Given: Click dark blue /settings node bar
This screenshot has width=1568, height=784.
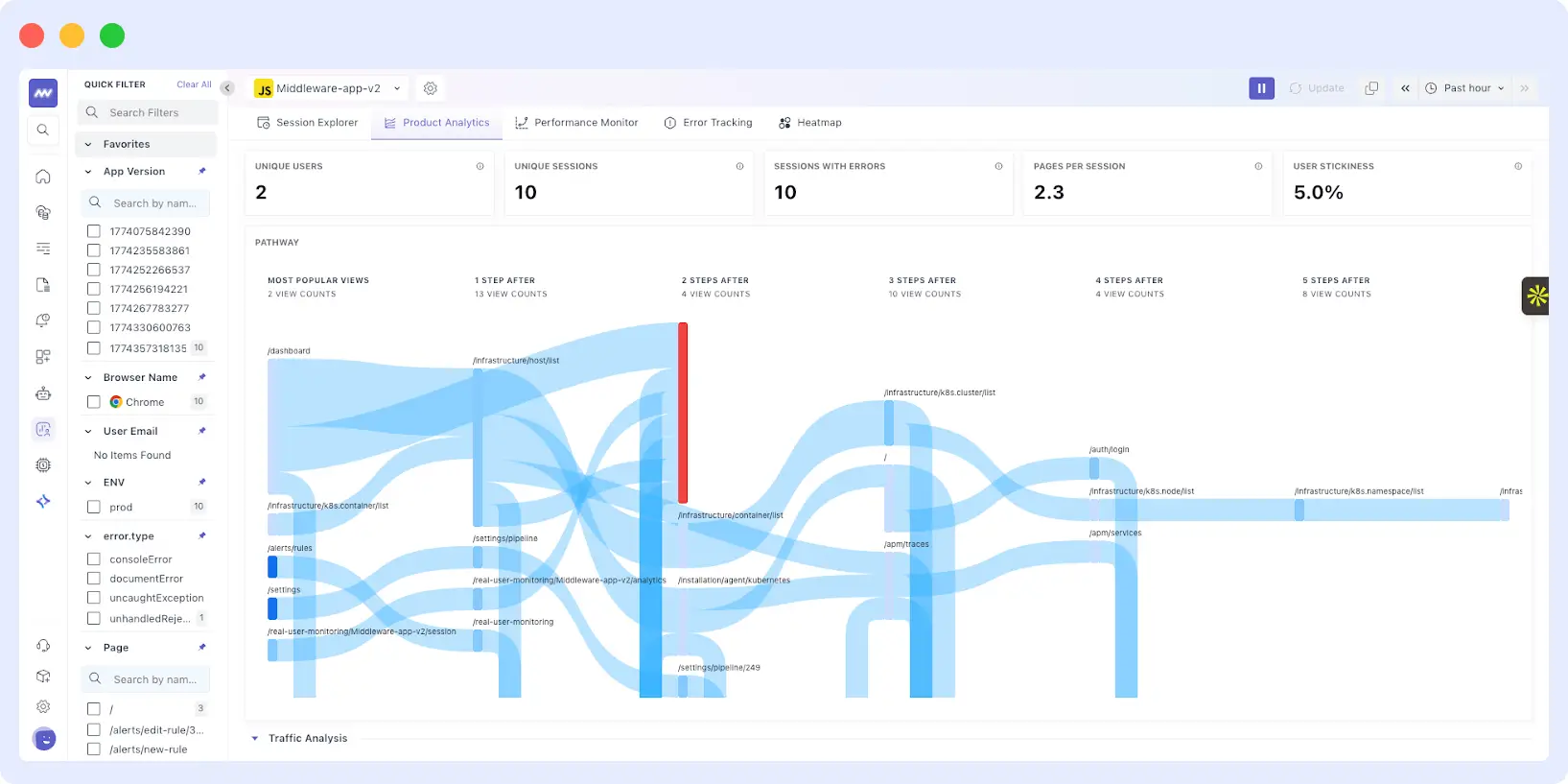Looking at the screenshot, I should pos(272,608).
